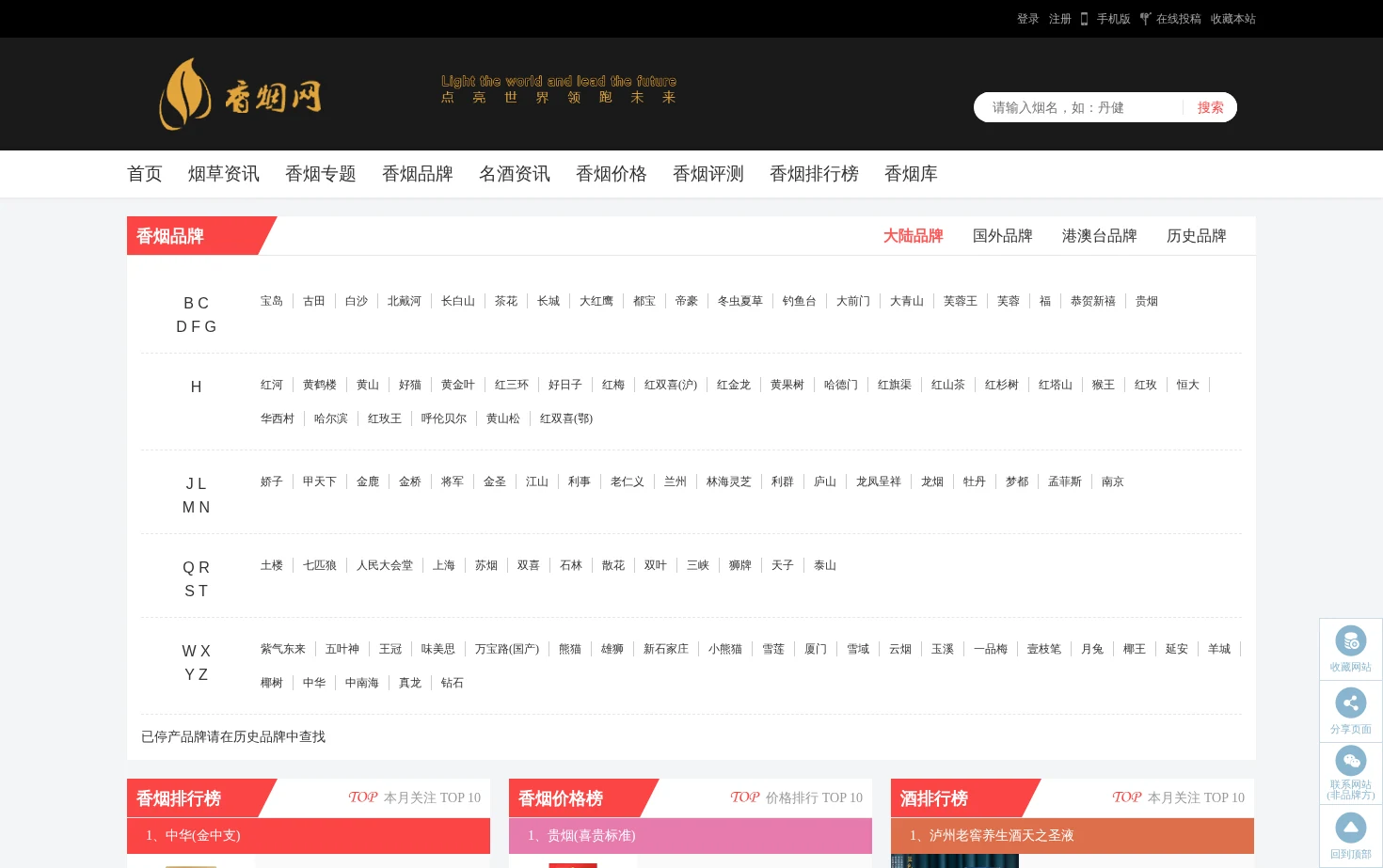
Task: Switch to the 港澳台品牌 tab
Action: click(x=1100, y=236)
